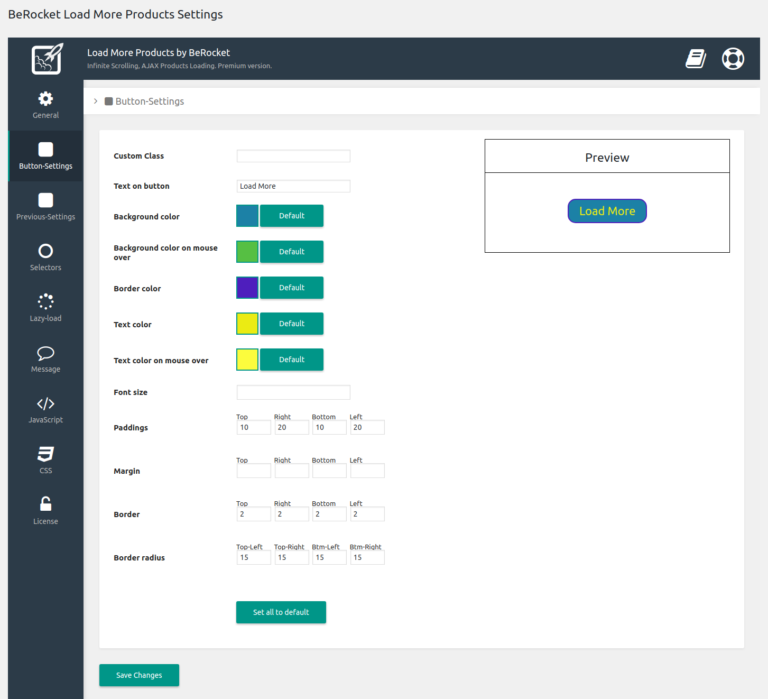
Task: Click the Margin Left field
Action: tap(367, 471)
